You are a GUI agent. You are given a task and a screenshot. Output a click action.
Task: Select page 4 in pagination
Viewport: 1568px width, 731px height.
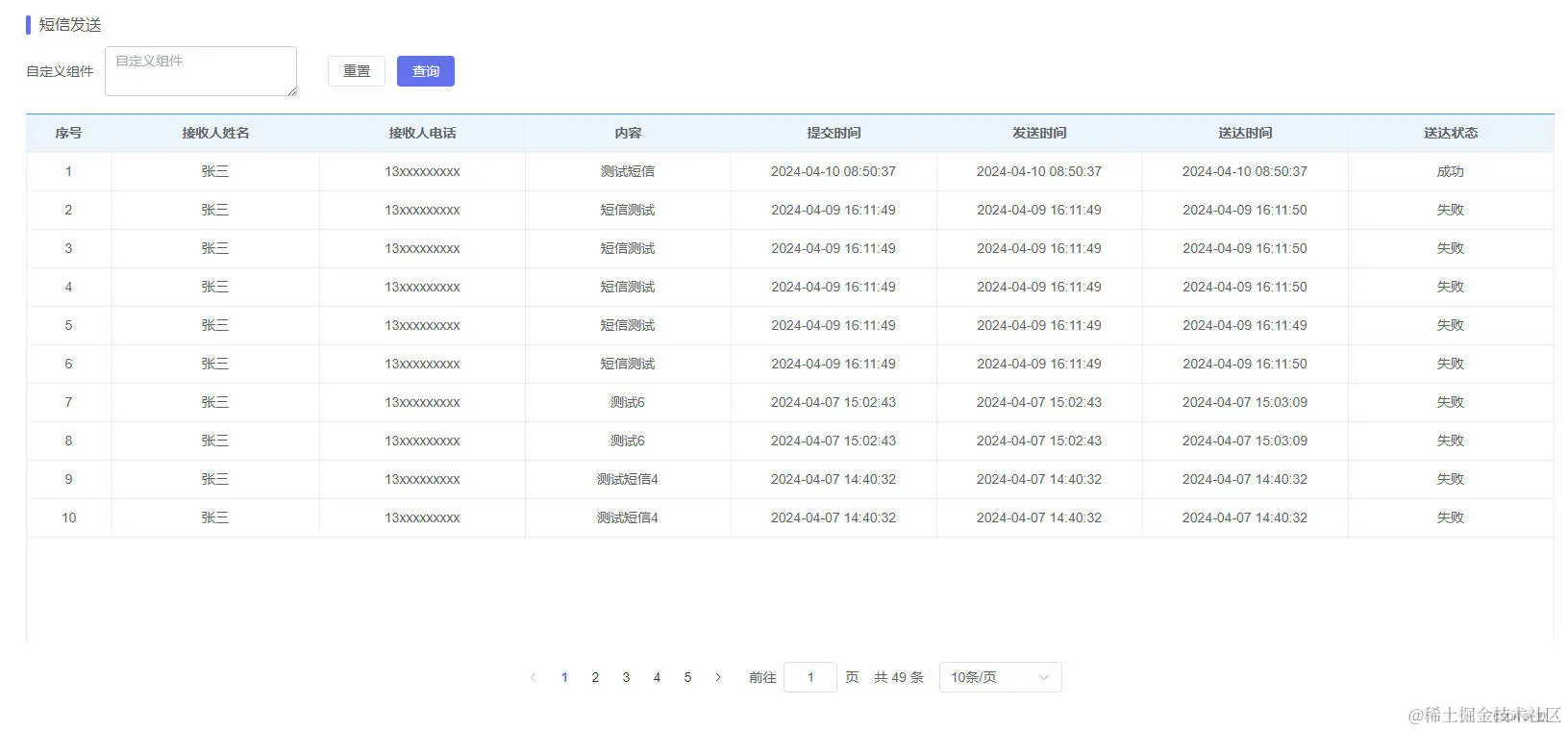click(x=657, y=677)
